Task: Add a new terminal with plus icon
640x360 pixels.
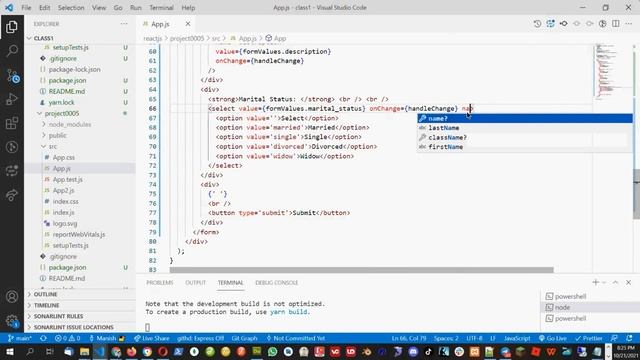Action: click(x=596, y=282)
